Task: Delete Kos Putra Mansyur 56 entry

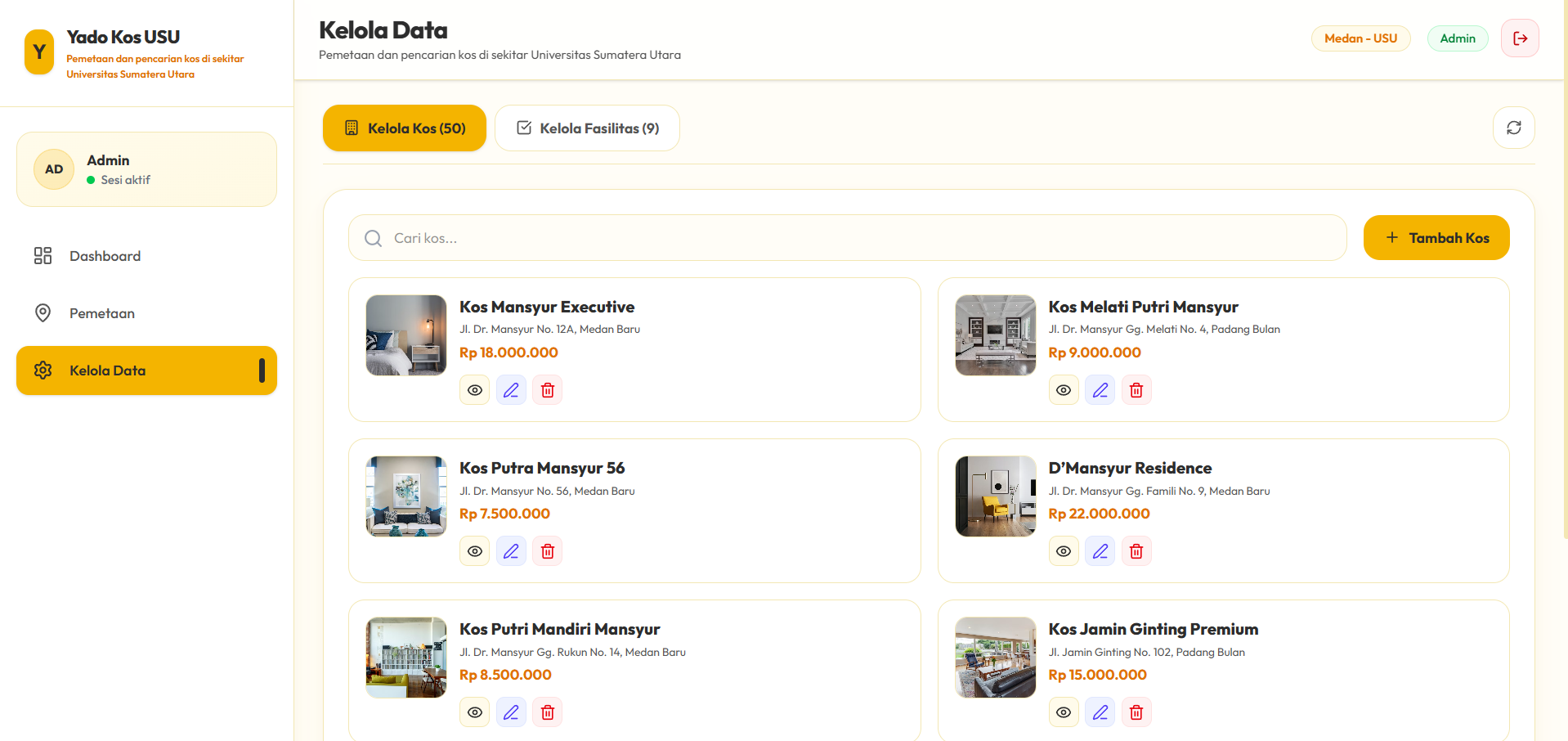Action: (x=548, y=551)
